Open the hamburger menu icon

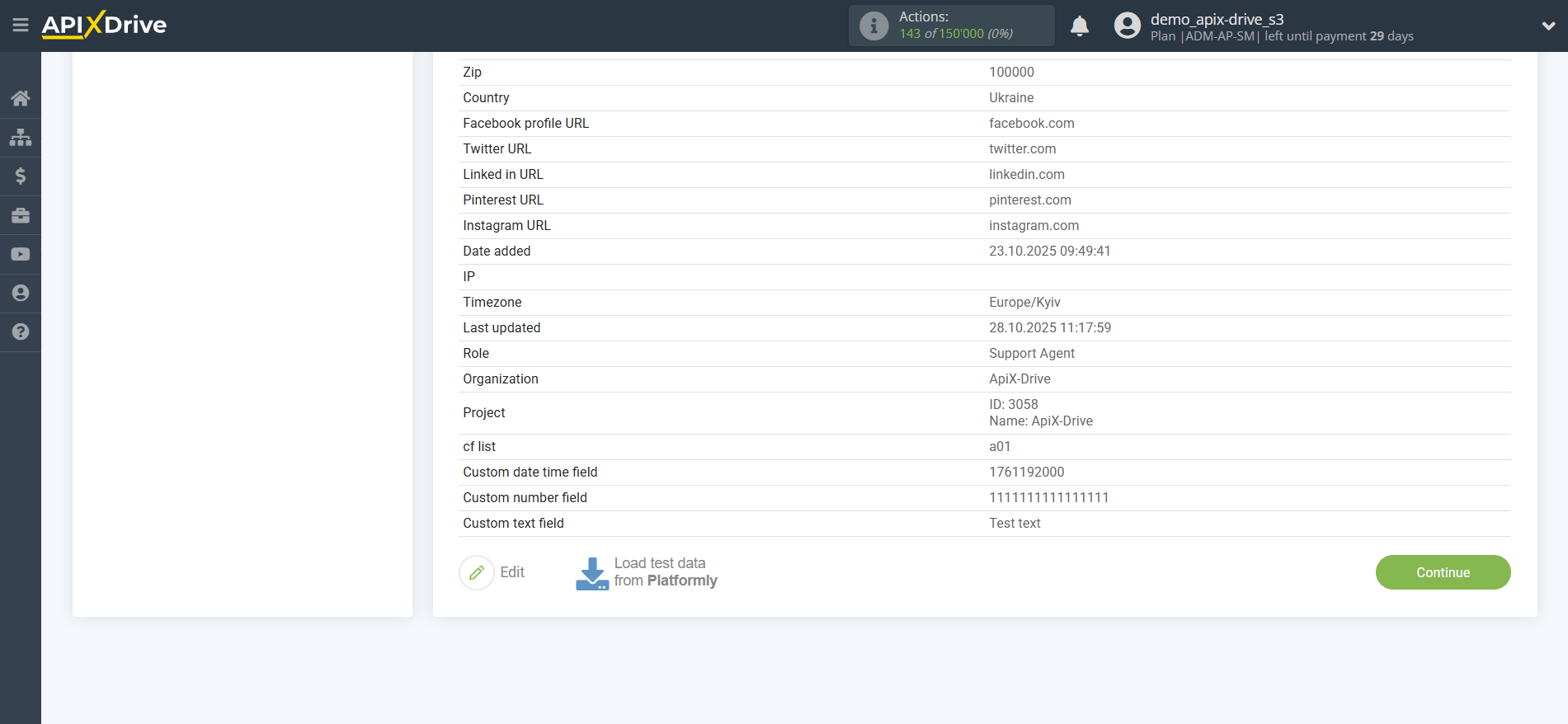[21, 26]
